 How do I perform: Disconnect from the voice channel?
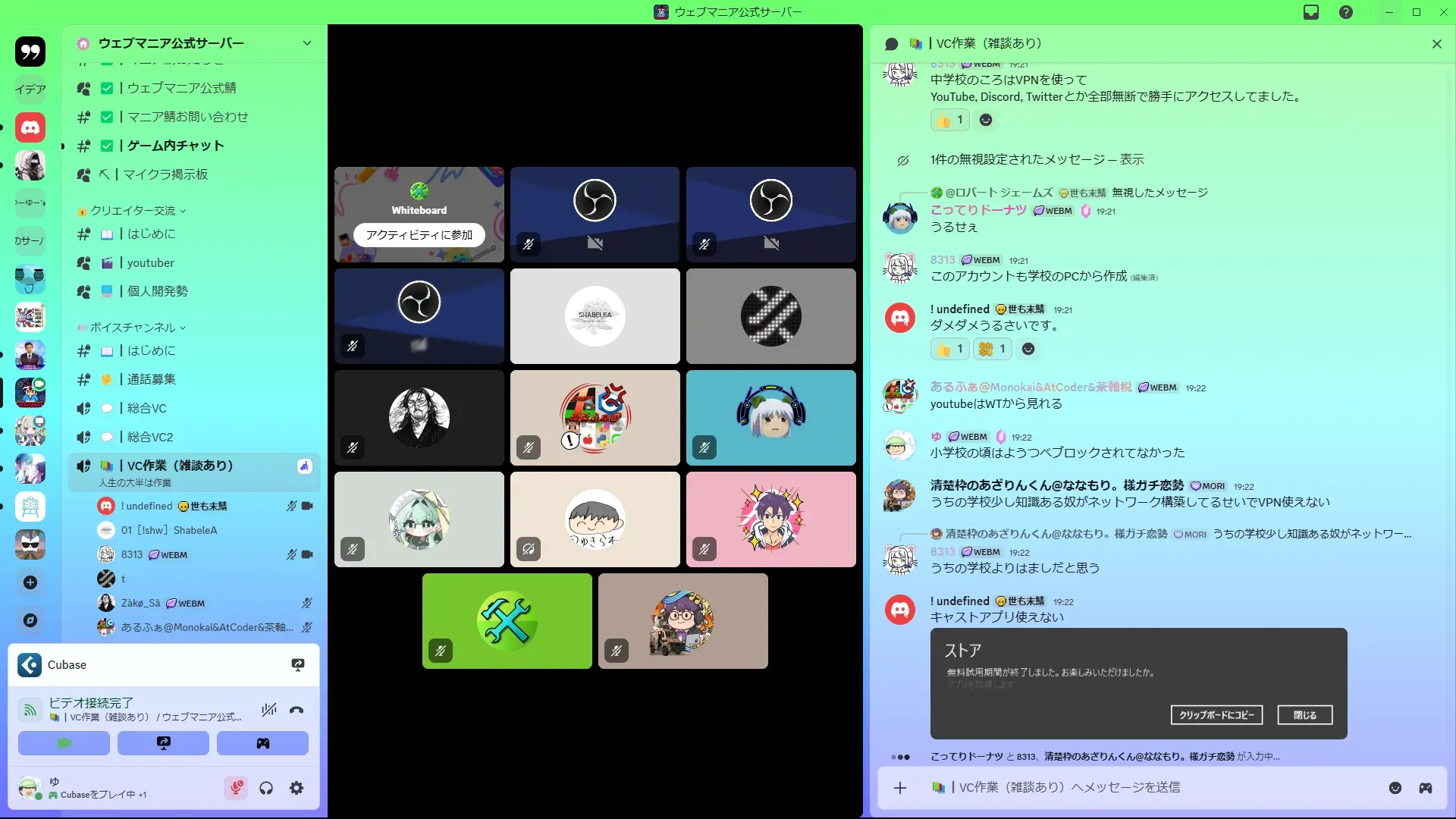(297, 711)
